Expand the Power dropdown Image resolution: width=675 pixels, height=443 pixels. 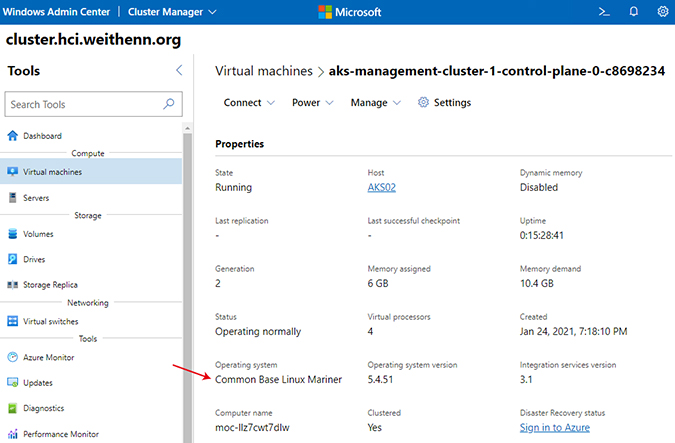click(x=313, y=102)
